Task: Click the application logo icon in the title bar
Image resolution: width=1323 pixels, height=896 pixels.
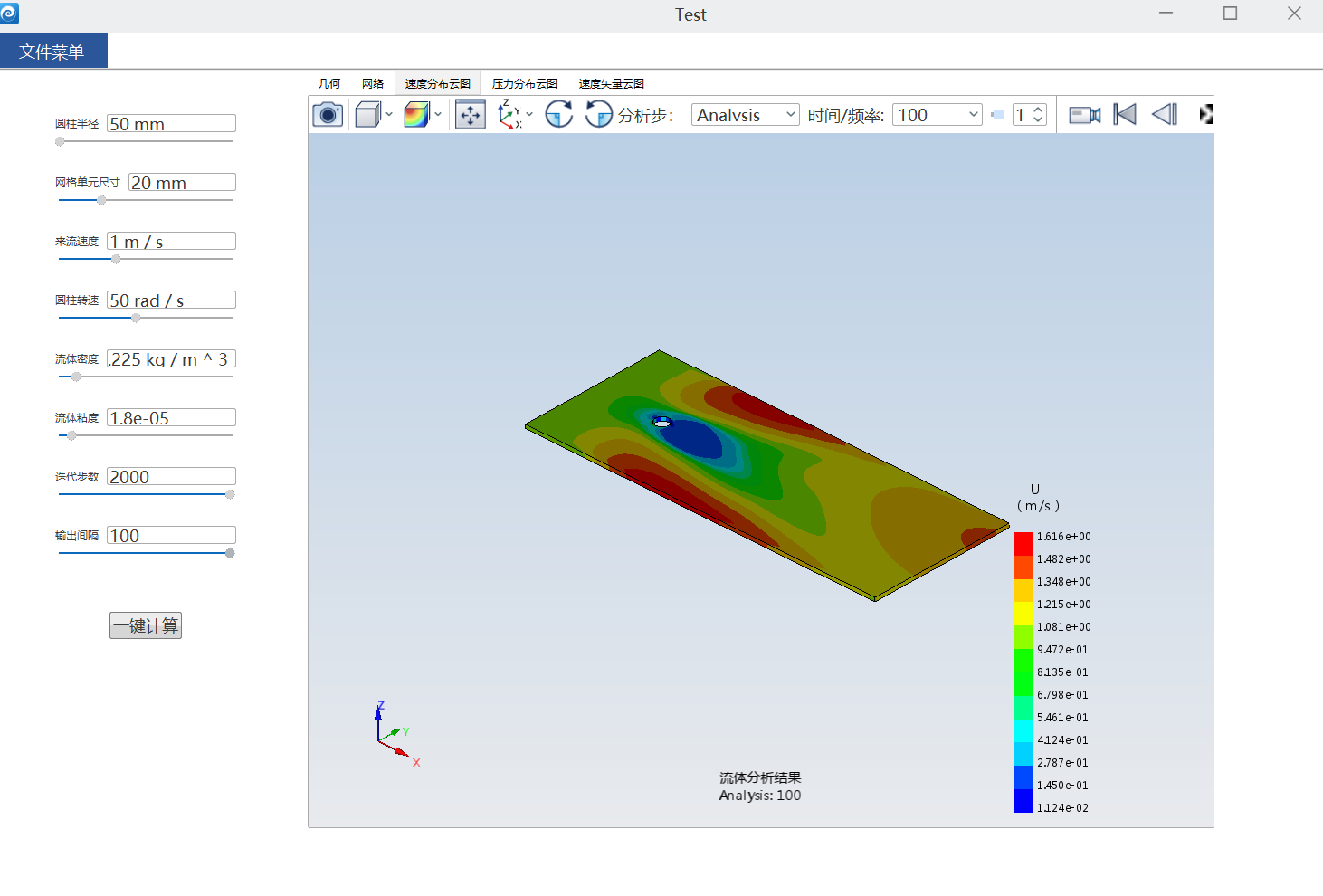Action: tap(9, 13)
